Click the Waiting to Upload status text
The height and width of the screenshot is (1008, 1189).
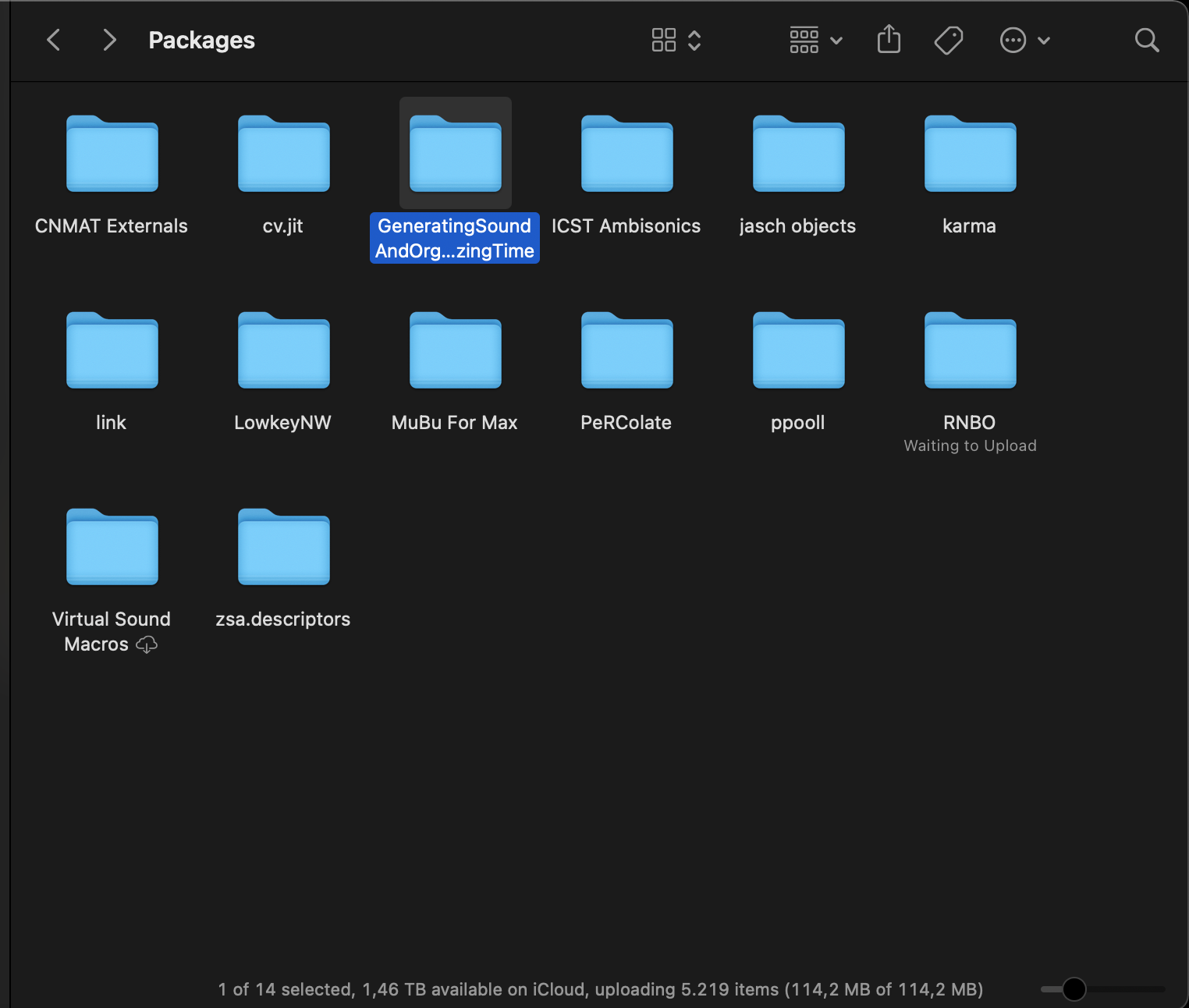click(x=971, y=446)
